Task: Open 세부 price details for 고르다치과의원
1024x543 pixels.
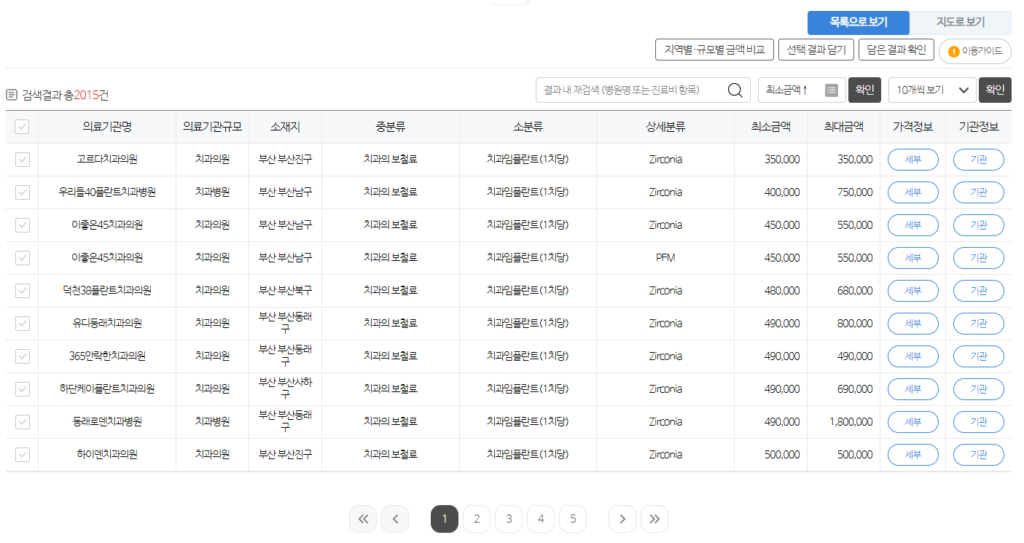Action: pyautogui.click(x=913, y=159)
